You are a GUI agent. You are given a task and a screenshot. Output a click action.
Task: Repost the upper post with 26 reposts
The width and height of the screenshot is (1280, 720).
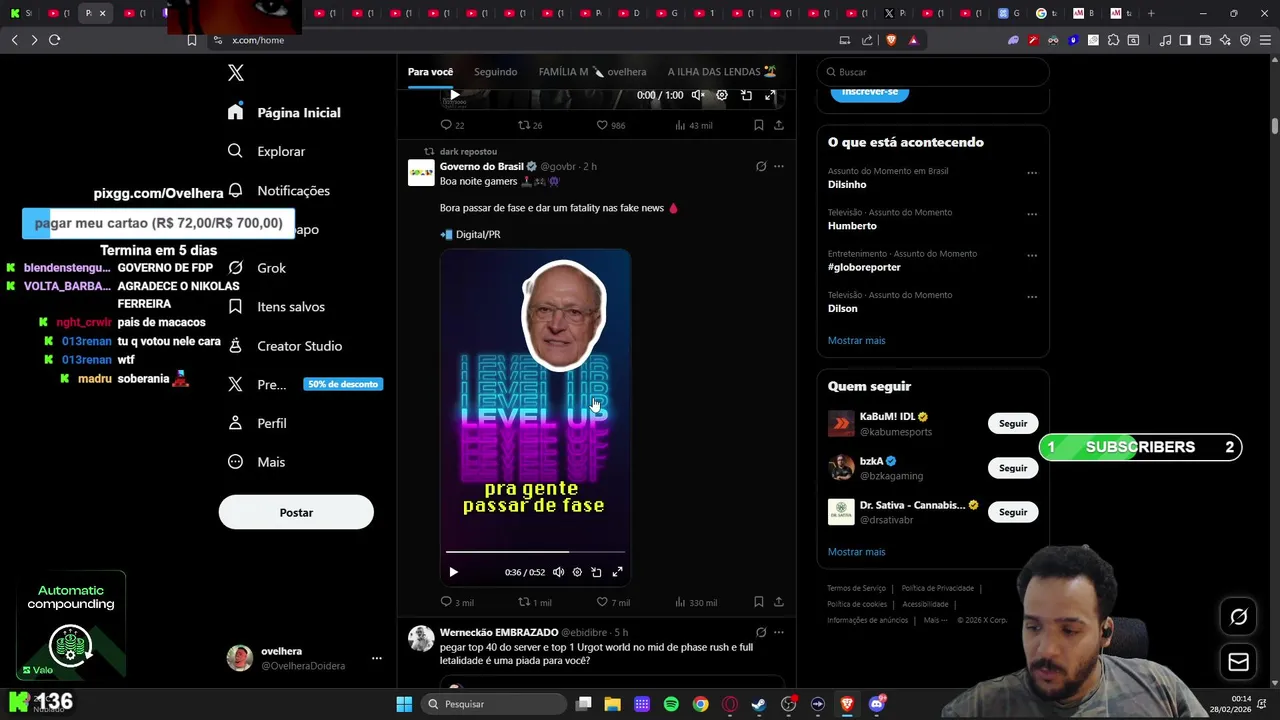pos(530,125)
